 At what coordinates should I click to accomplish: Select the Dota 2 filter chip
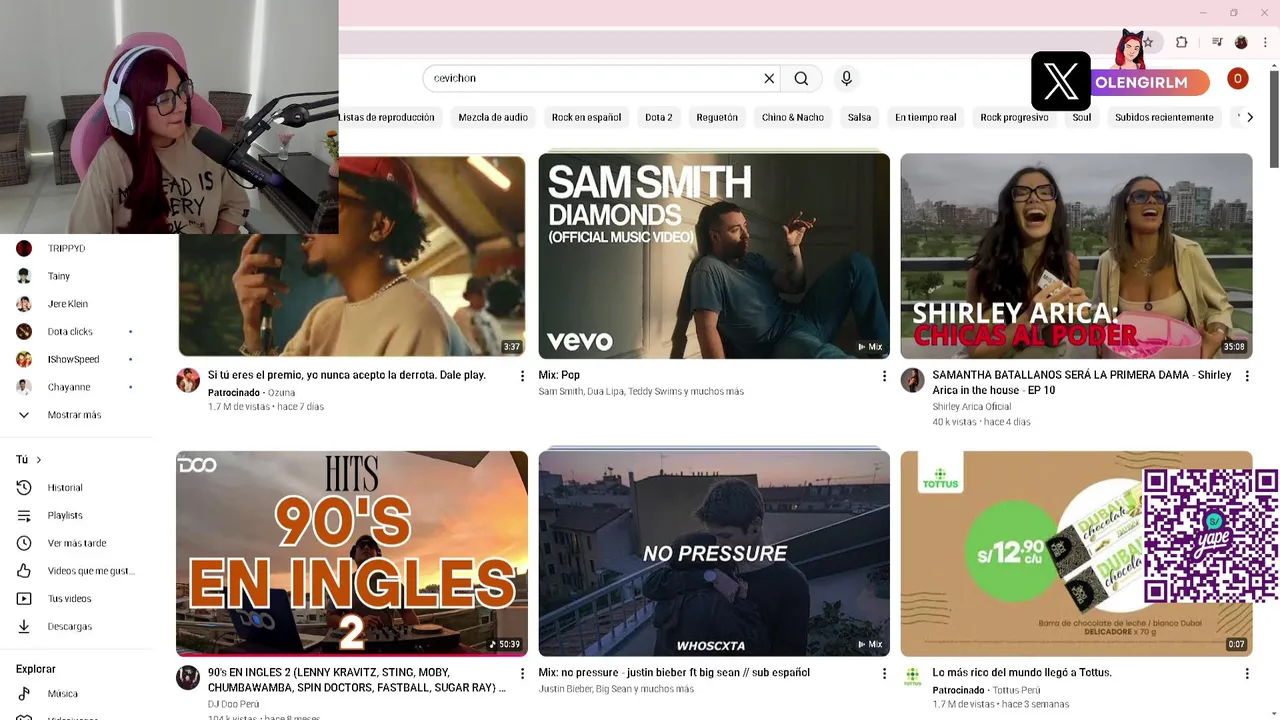point(659,117)
